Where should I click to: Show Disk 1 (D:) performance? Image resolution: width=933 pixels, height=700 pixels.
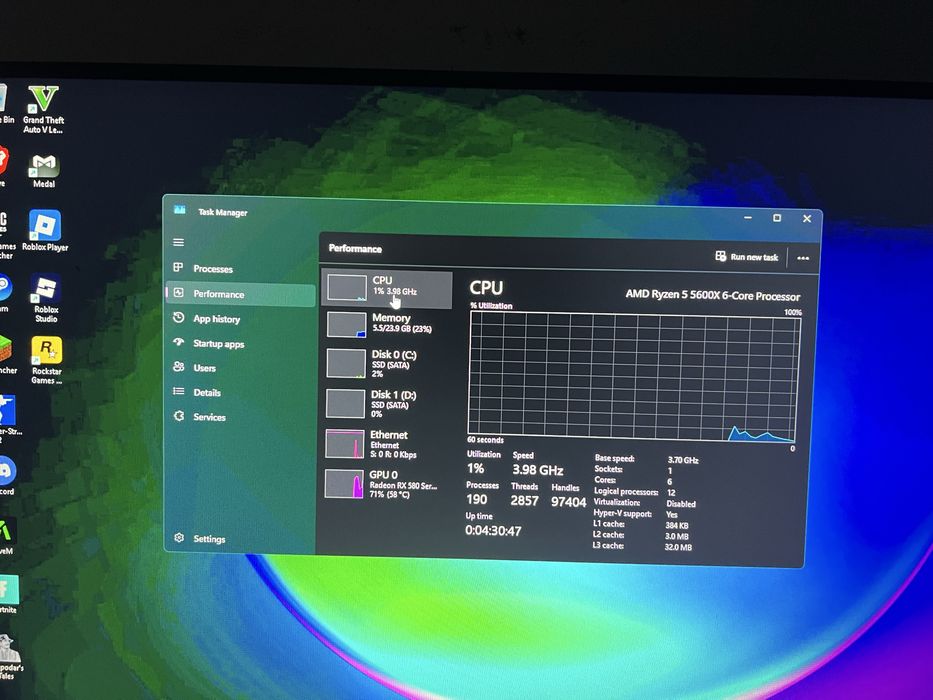[387, 404]
